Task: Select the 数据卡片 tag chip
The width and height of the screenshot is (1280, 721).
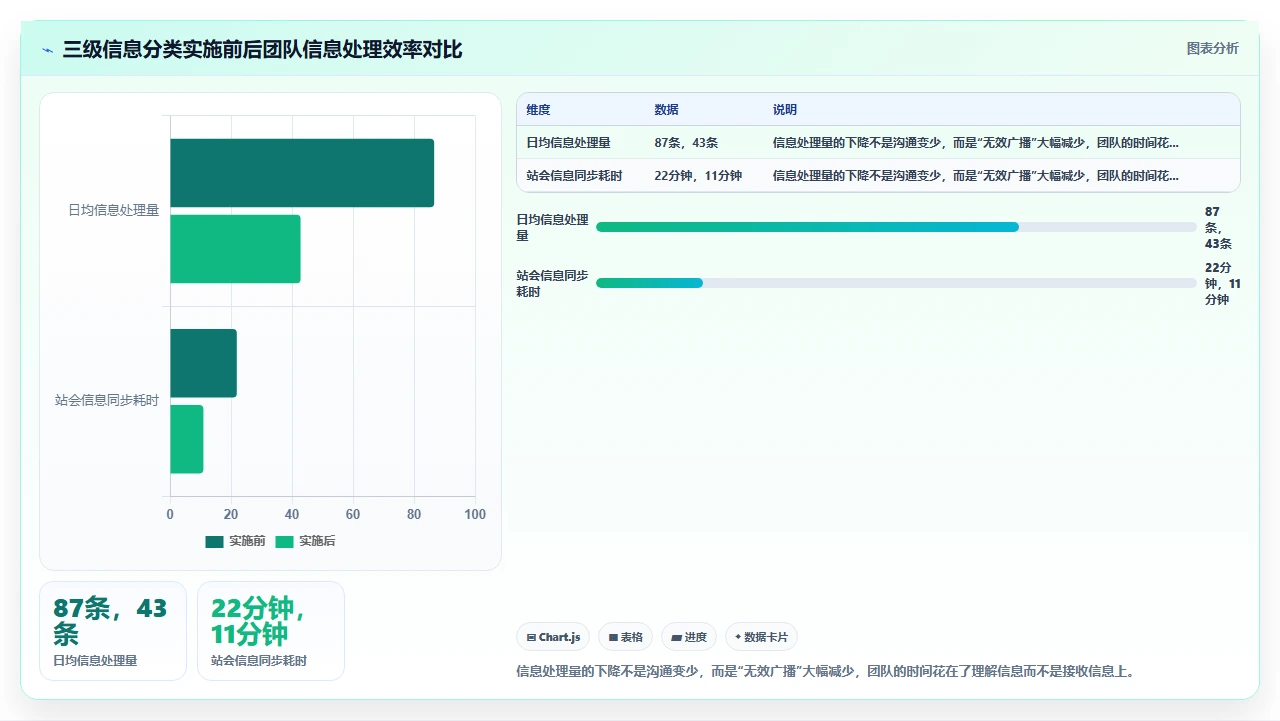Action: 761,637
